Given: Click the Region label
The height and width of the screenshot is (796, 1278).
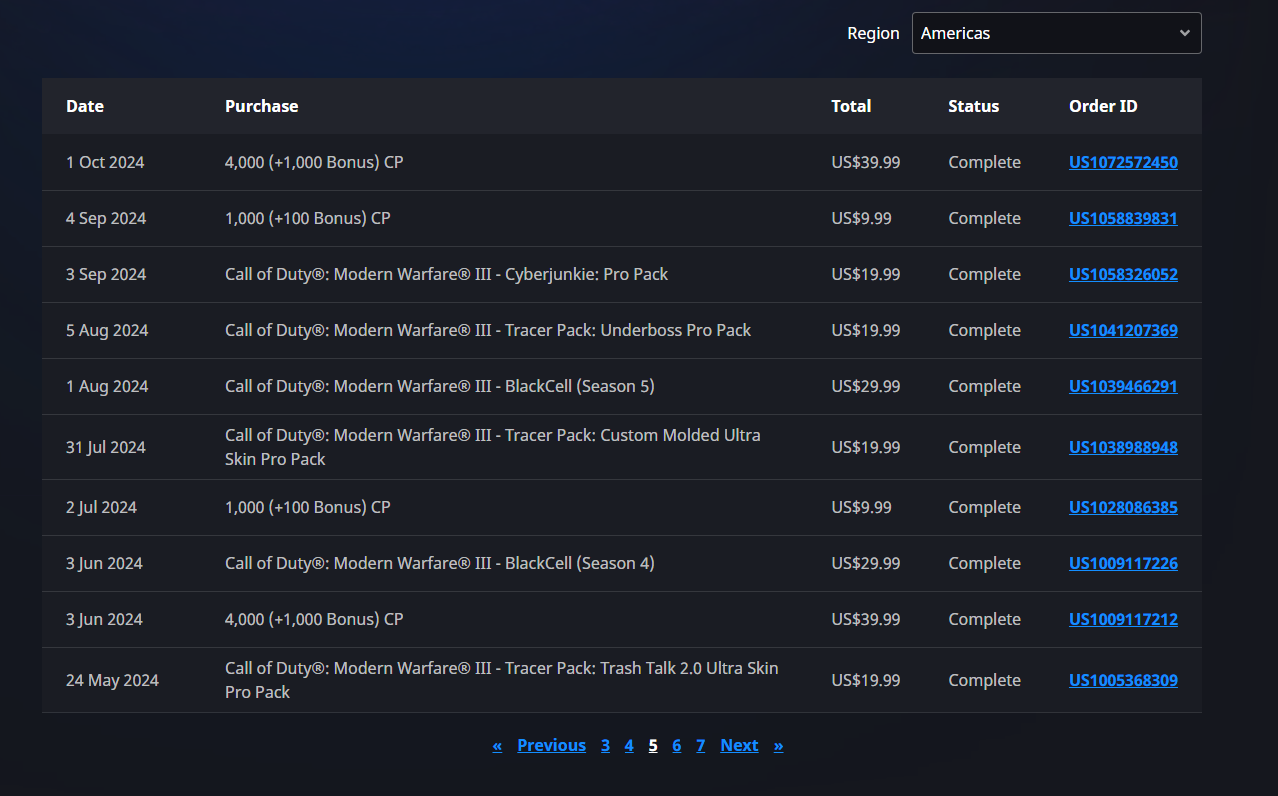Looking at the screenshot, I should 873,33.
